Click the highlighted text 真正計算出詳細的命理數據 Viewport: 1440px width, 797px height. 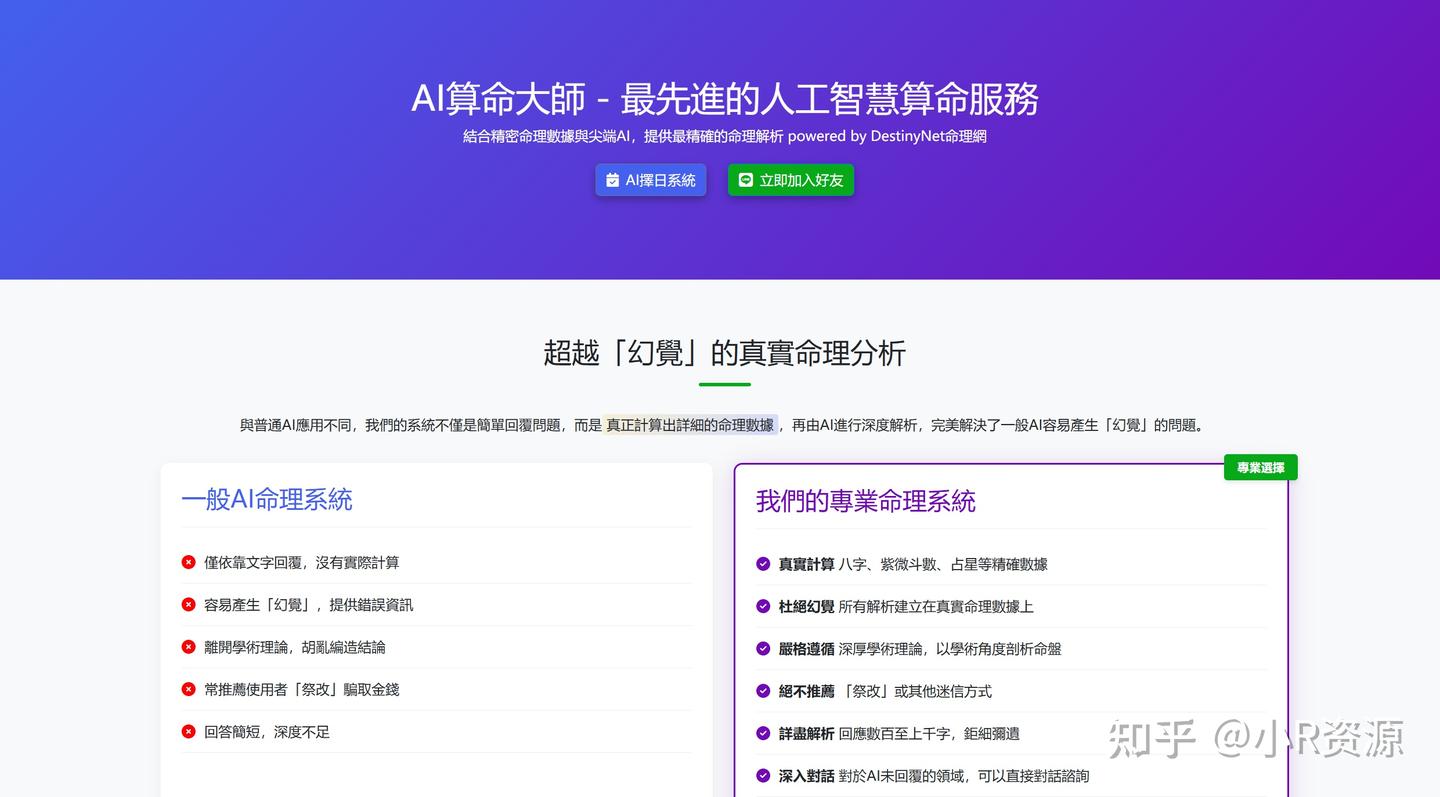click(690, 425)
